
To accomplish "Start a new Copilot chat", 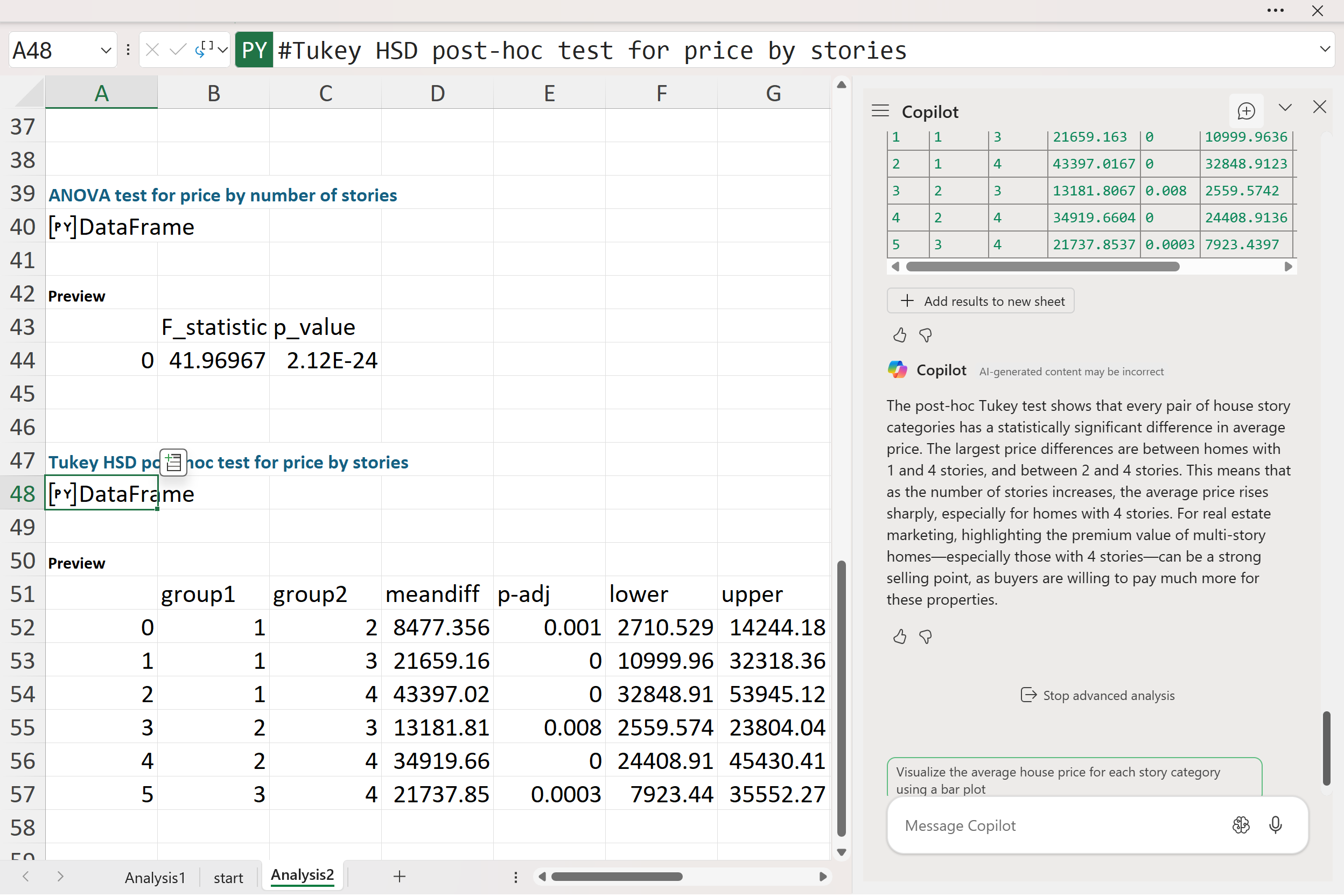I will pos(1245,111).
